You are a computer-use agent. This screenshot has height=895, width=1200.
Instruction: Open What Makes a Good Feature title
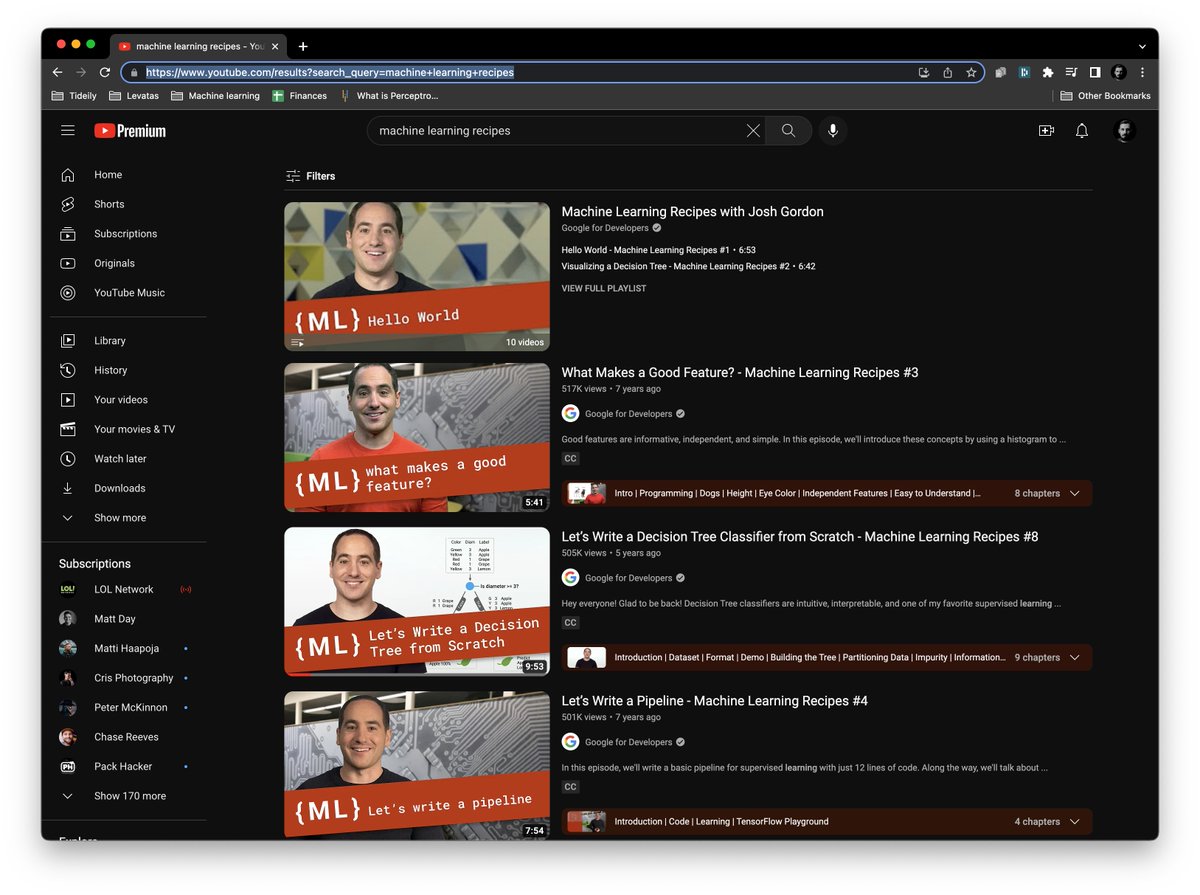(x=740, y=373)
